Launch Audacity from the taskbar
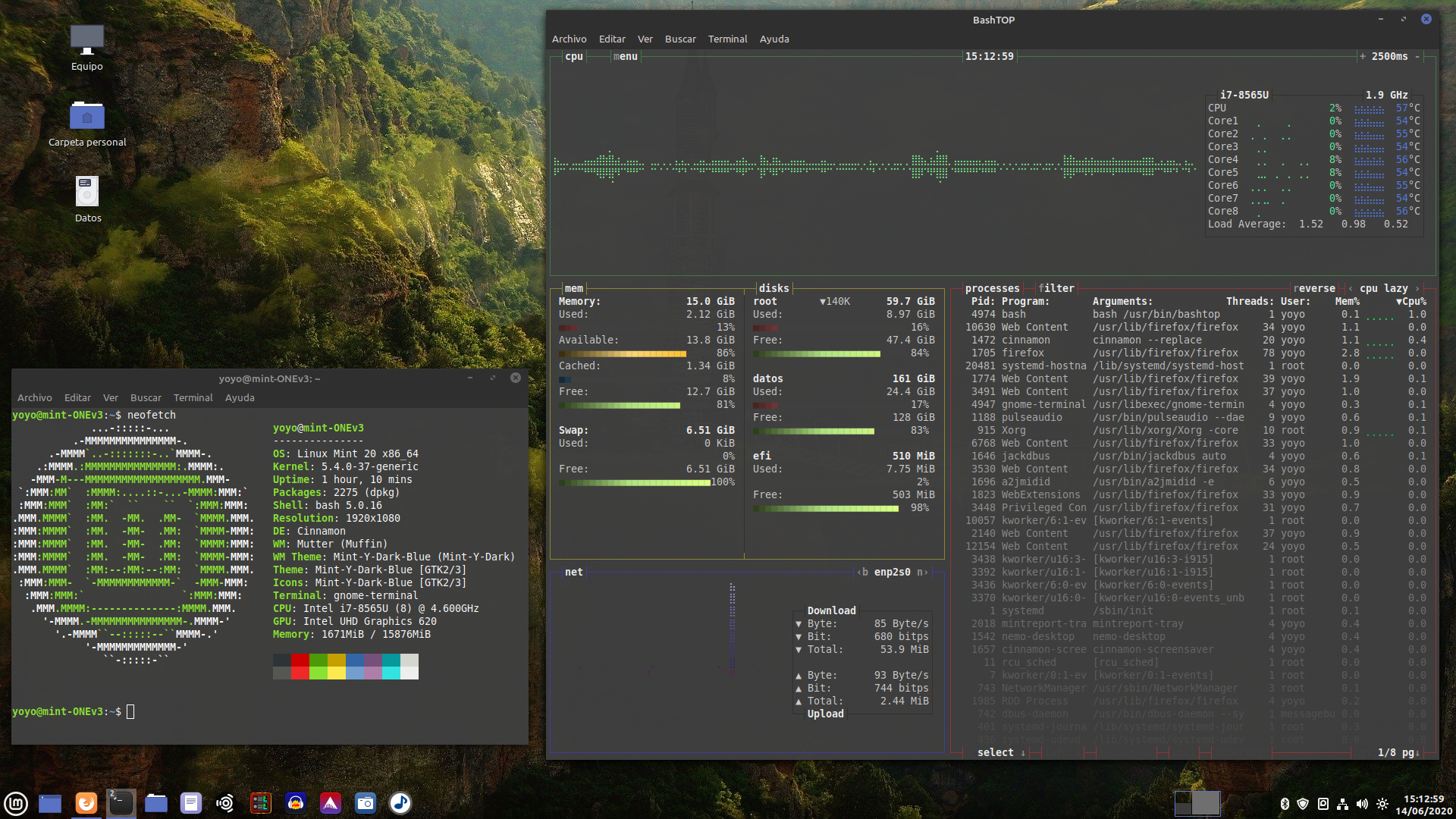The height and width of the screenshot is (819, 1456). pyautogui.click(x=296, y=803)
